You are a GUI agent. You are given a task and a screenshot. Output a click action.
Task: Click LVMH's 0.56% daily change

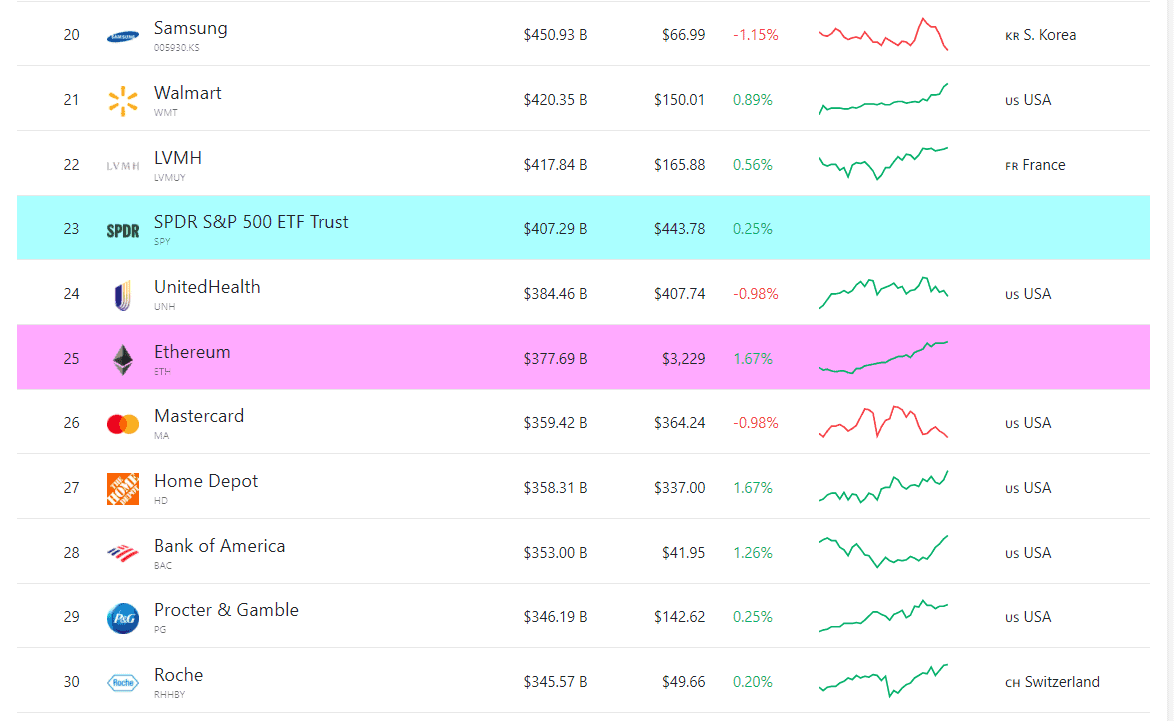(752, 165)
